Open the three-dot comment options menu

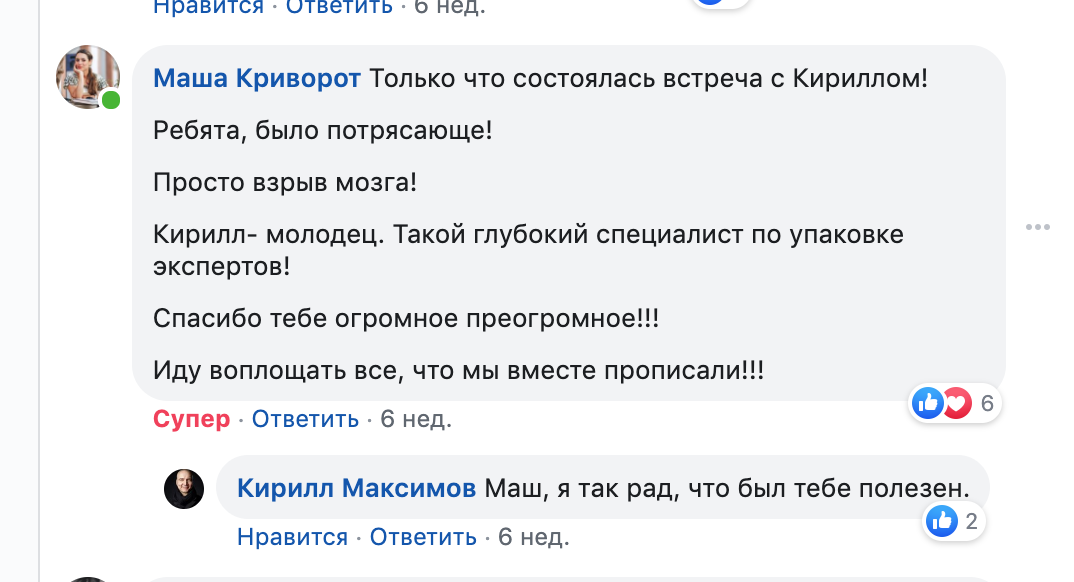[x=1038, y=228]
